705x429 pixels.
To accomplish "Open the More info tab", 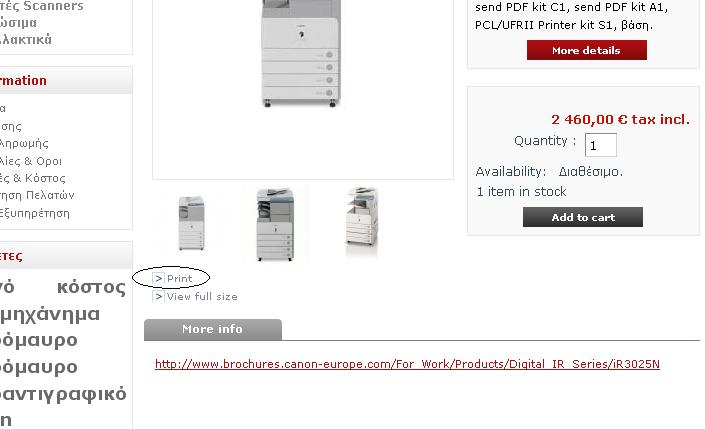I will coord(213,329).
